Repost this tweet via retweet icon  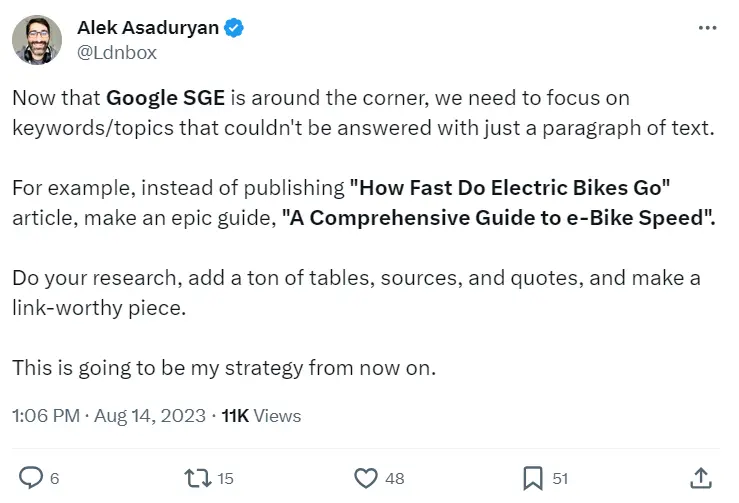196,477
